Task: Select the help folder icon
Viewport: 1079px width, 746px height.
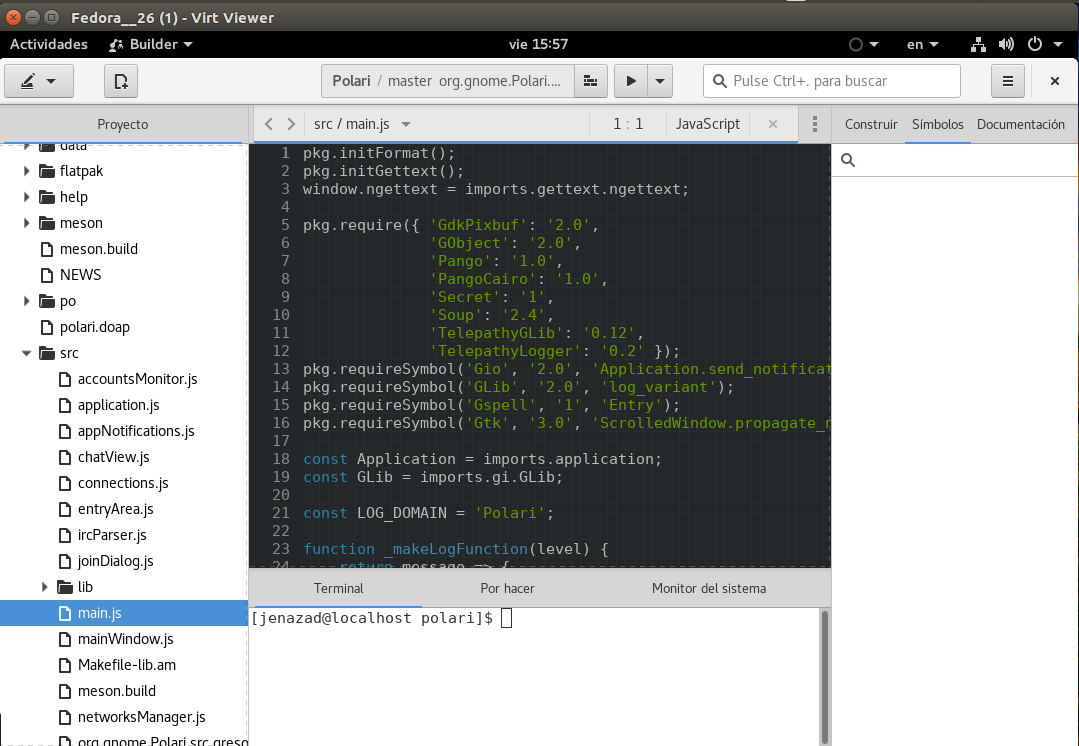Action: [x=47, y=197]
